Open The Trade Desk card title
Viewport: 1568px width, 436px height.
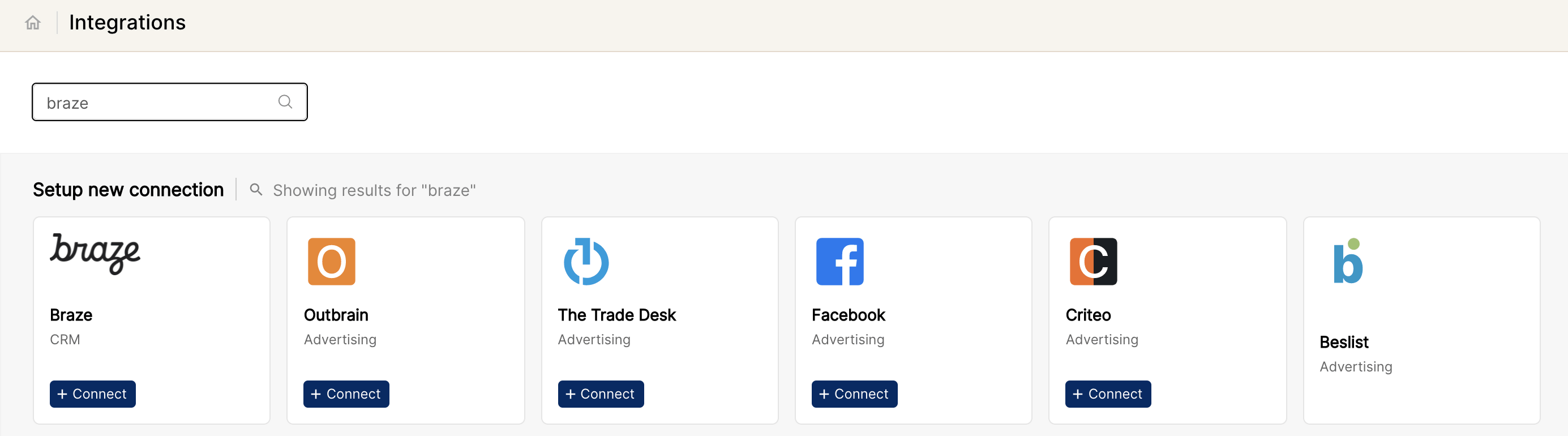[x=616, y=315]
